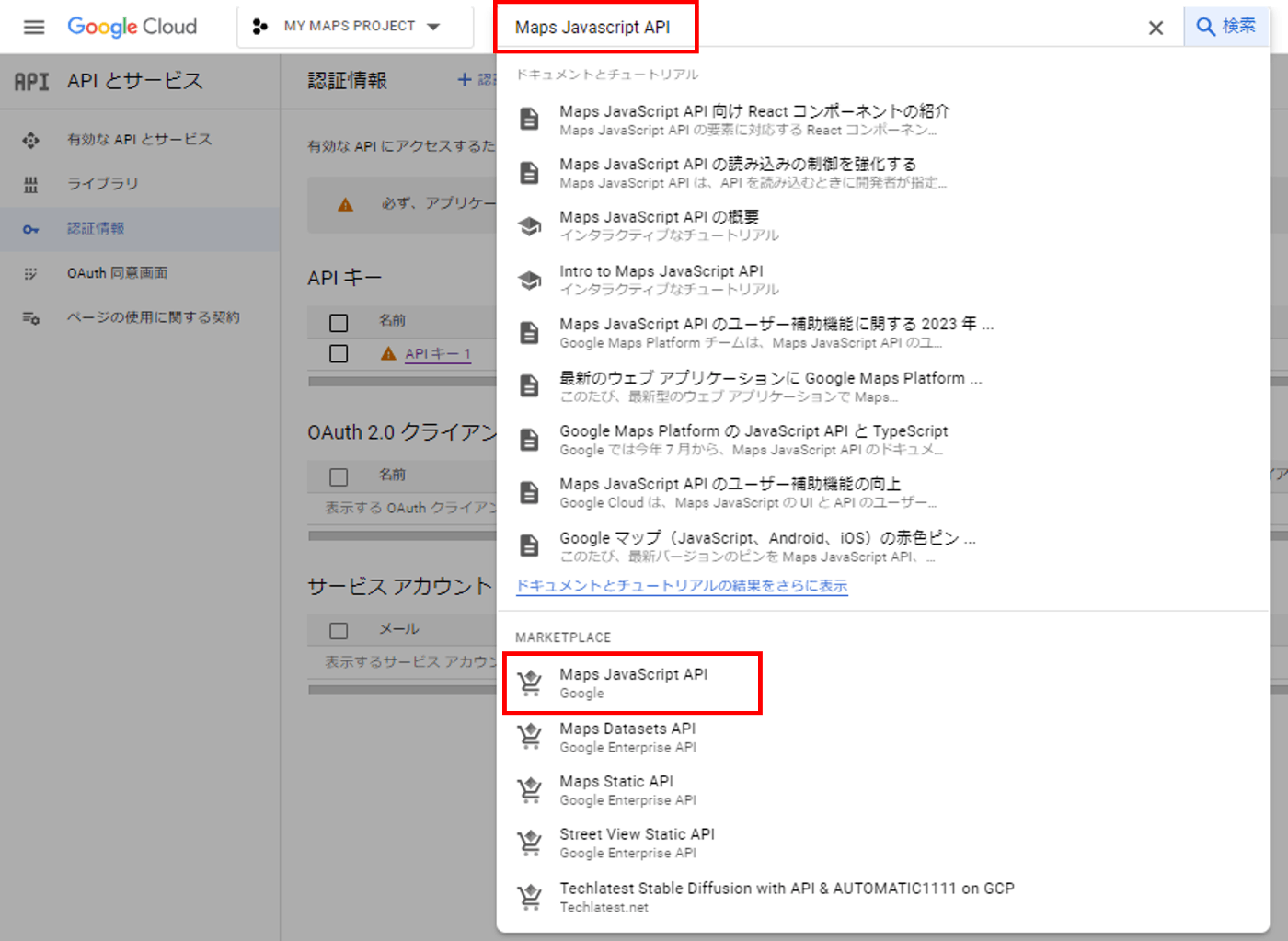
Task: Click the API とサービス header in sidebar
Action: tap(135, 81)
